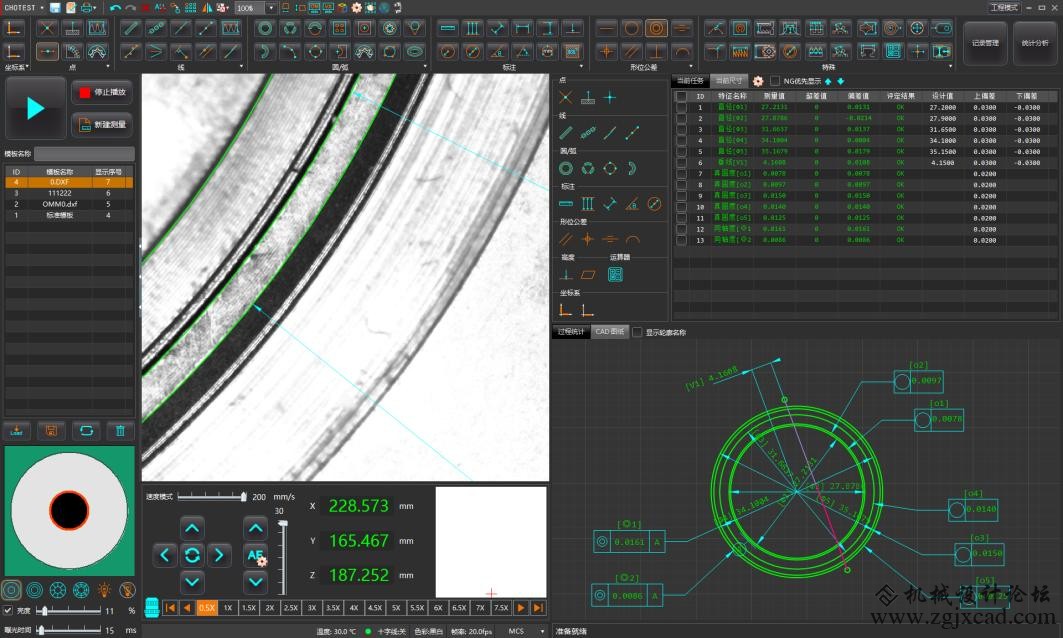Expand the circle/arc tools group arrow
Screen dimensions: 1063x638
click(x=425, y=66)
